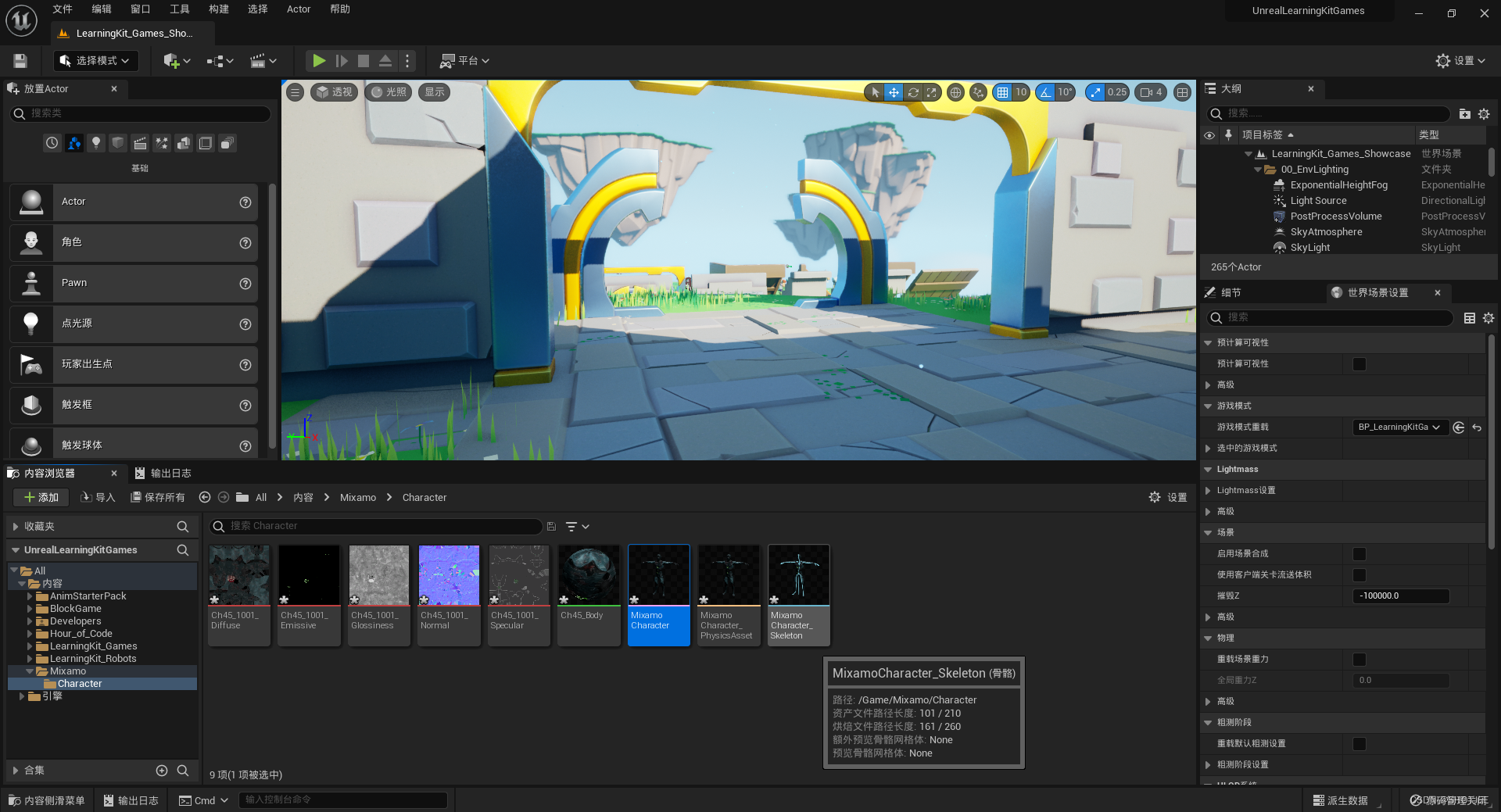
Task: Click 保存所有 save all button
Action: [x=158, y=498]
